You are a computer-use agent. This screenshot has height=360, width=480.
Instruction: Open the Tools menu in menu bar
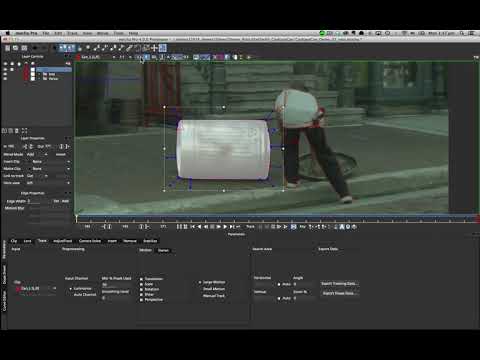(x=119, y=33)
